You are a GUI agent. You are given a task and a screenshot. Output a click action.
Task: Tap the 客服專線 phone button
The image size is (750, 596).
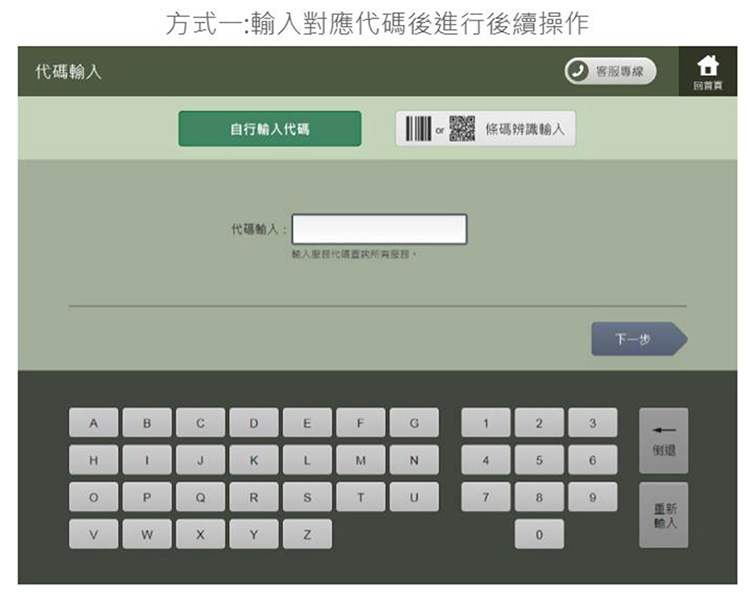pyautogui.click(x=610, y=72)
